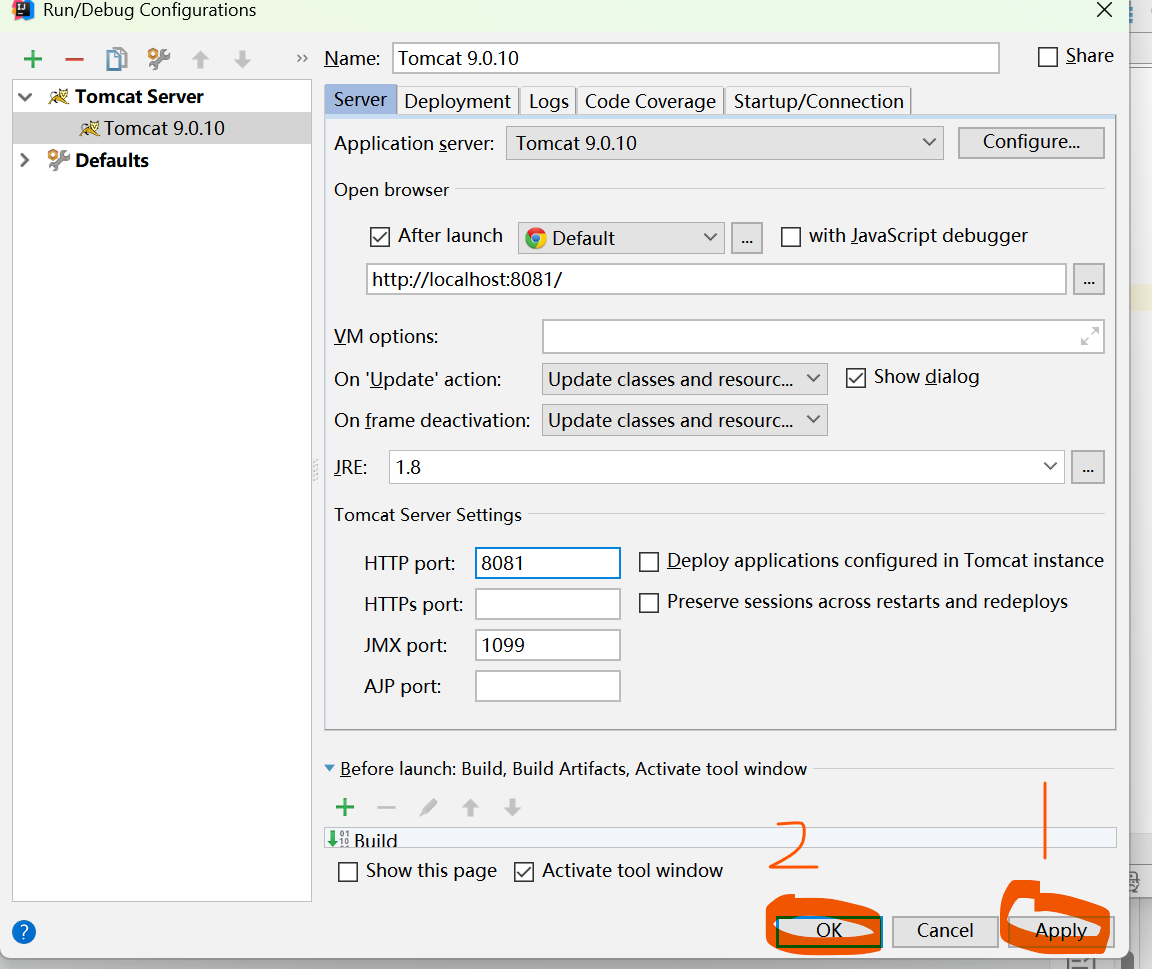Show more toolbar actions chevrons
Image resolution: width=1152 pixels, height=969 pixels.
tap(302, 58)
